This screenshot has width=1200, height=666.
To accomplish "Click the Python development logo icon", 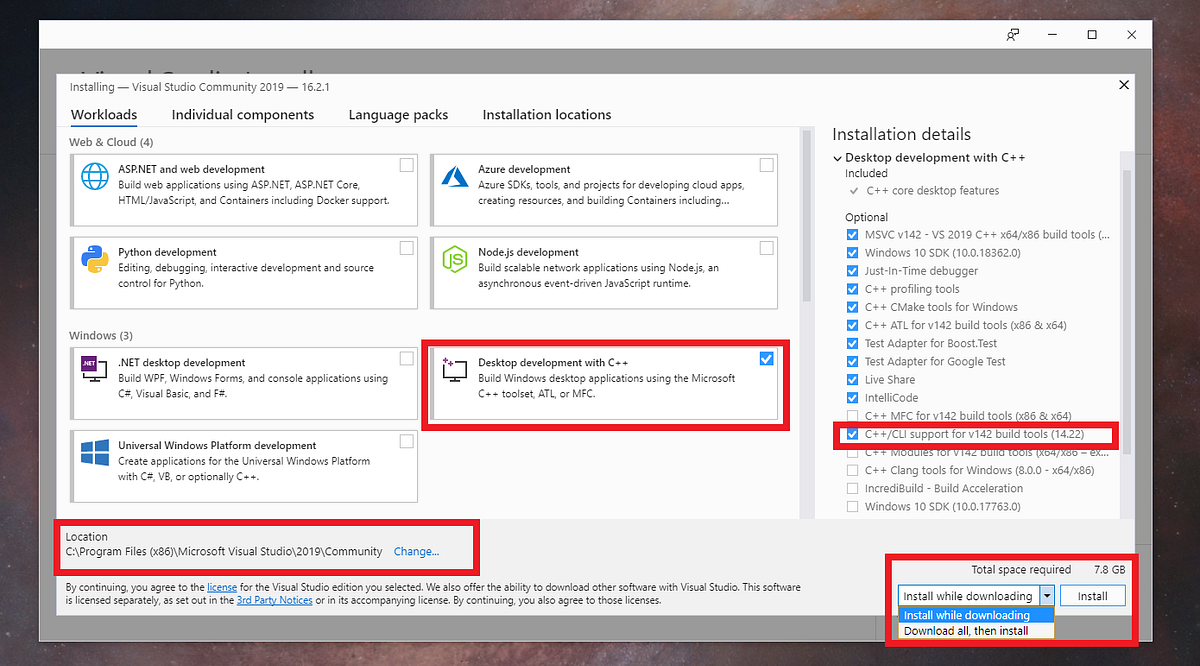I will [x=95, y=259].
